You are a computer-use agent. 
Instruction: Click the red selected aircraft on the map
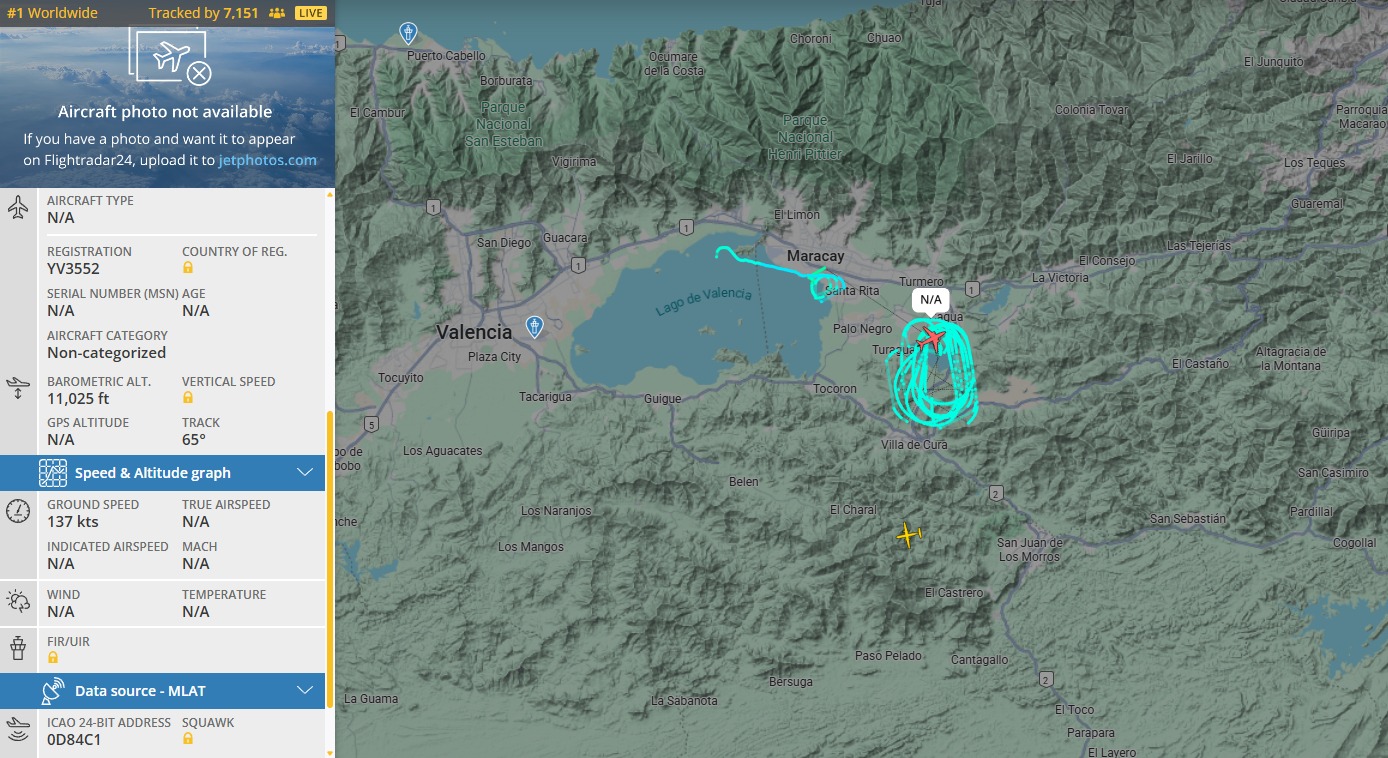(930, 338)
